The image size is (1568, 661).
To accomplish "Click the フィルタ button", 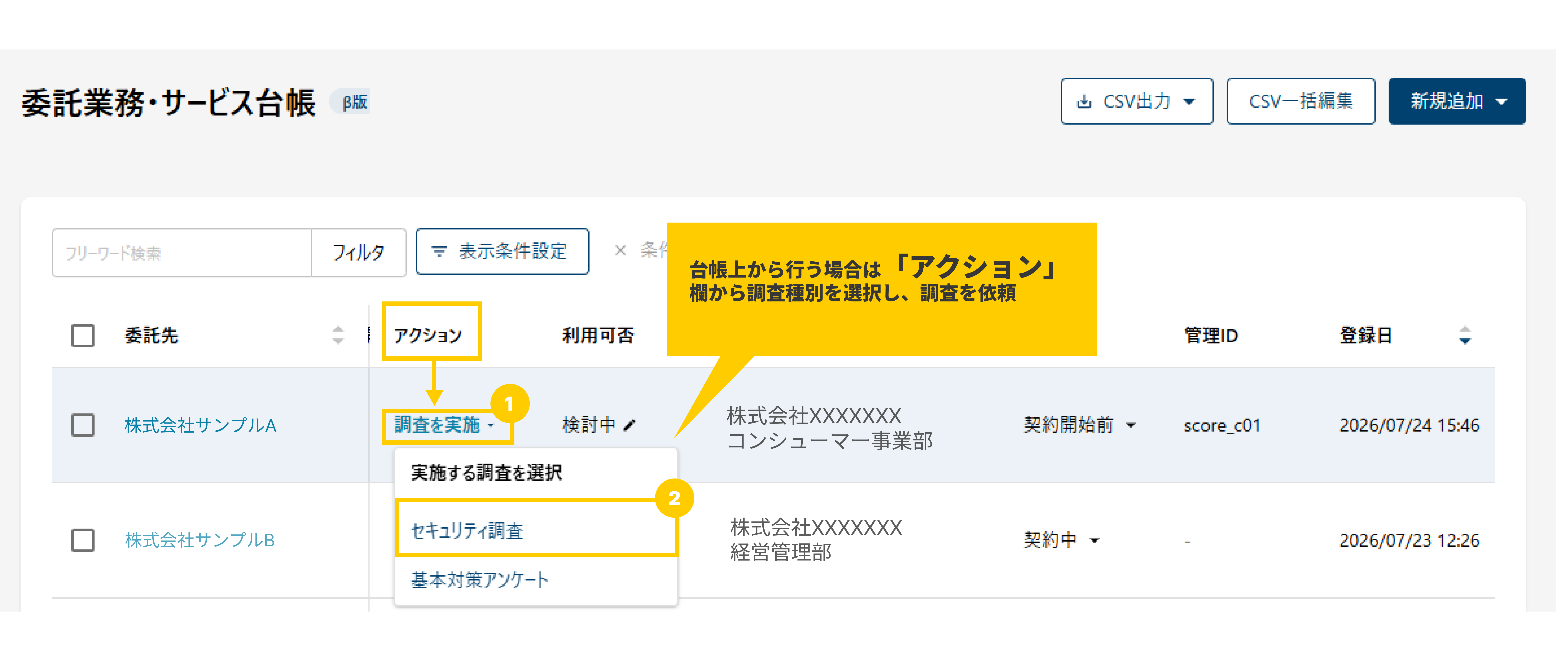I will pos(359,253).
